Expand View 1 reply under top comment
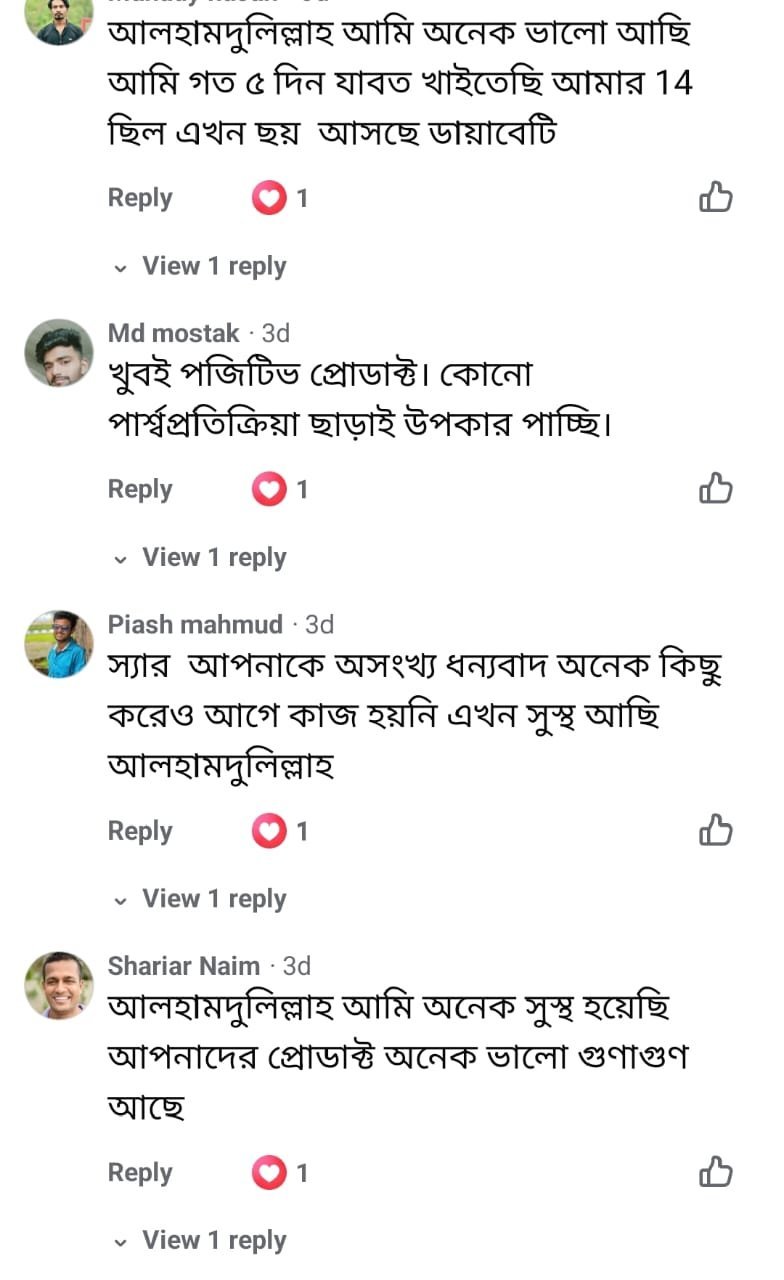784x1280 pixels. coord(213,266)
